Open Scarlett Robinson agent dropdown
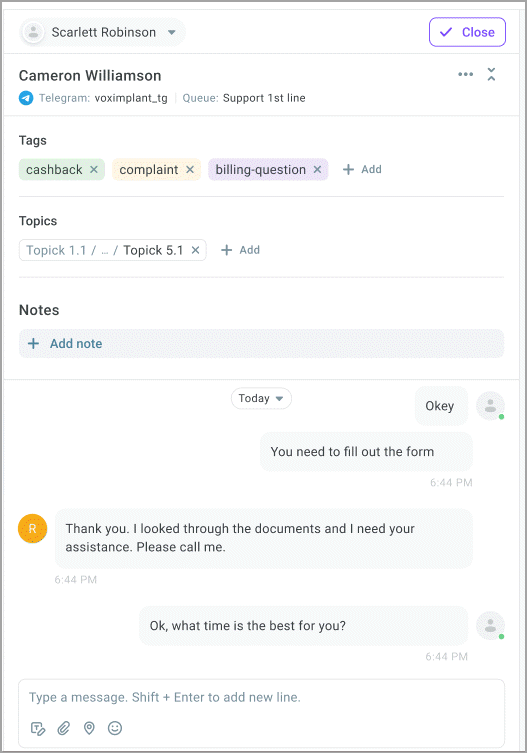 102,33
